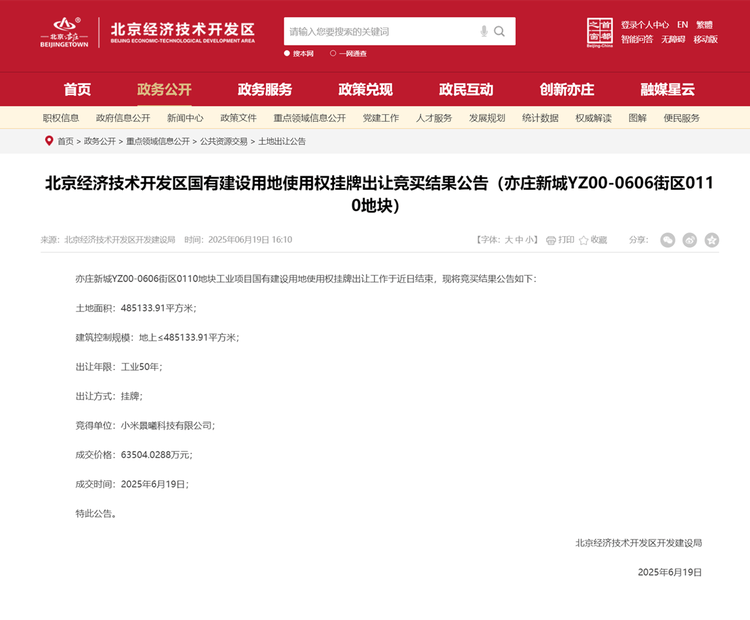Viewport: 750px width, 620px height.
Task: Share the article via Weibo icon
Action: point(690,240)
